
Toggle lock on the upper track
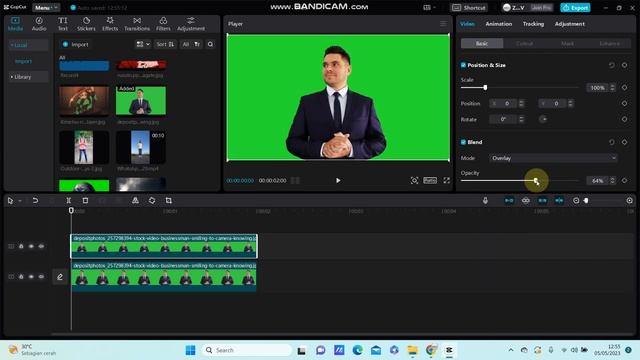pyautogui.click(x=21, y=246)
